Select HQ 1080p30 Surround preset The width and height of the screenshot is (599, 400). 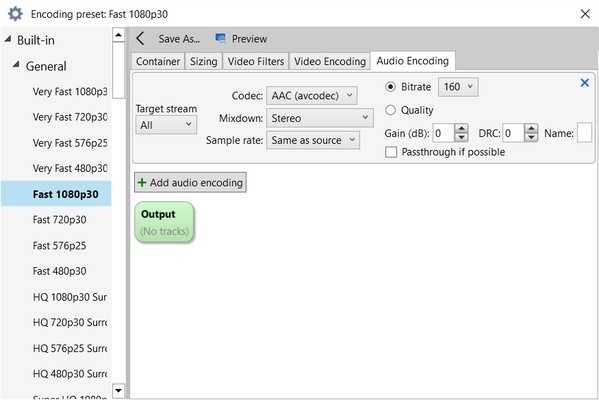coord(70,297)
